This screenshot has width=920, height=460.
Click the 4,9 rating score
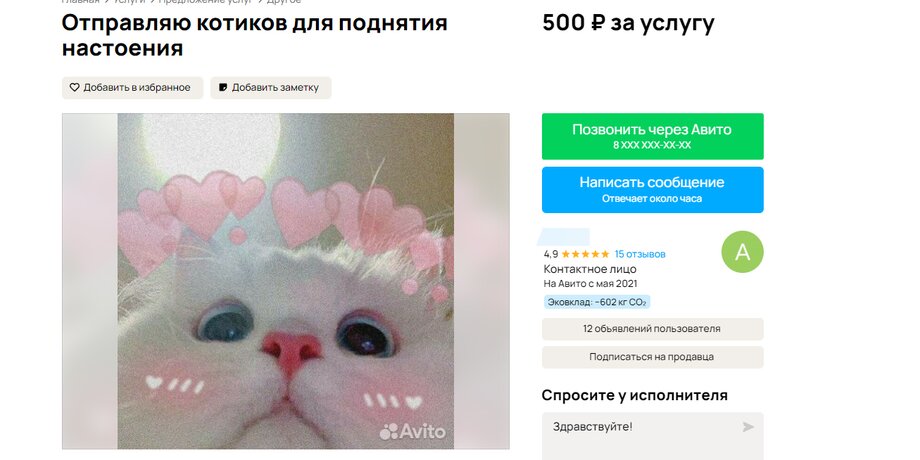pyautogui.click(x=550, y=254)
